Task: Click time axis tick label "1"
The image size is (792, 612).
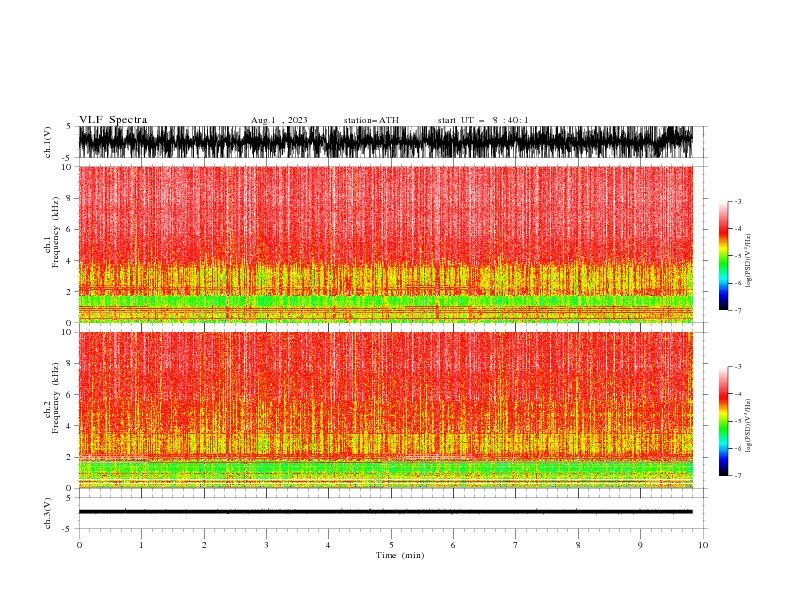Action: pos(141,545)
